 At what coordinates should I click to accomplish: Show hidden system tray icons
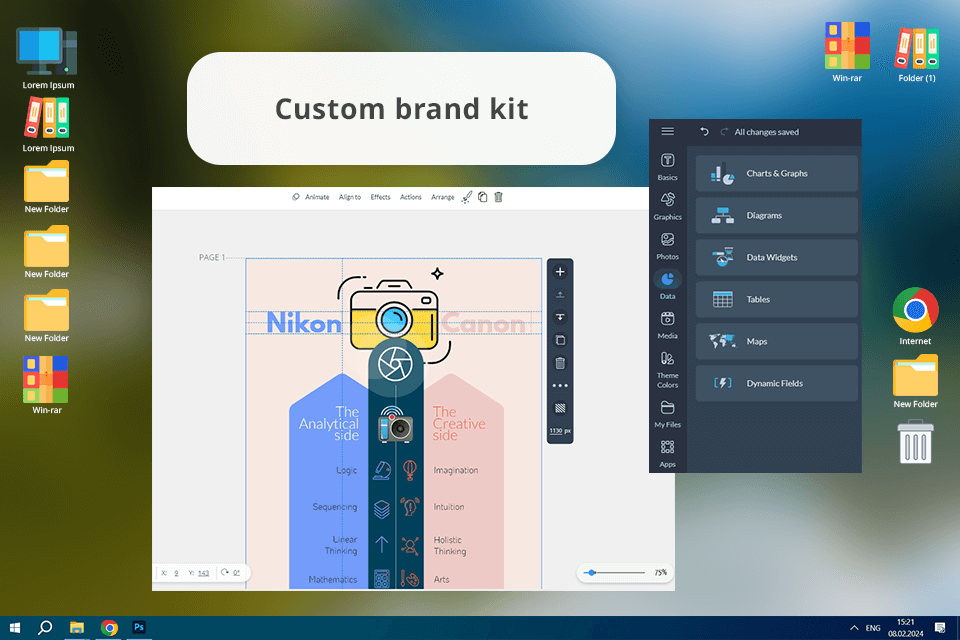pyautogui.click(x=854, y=628)
